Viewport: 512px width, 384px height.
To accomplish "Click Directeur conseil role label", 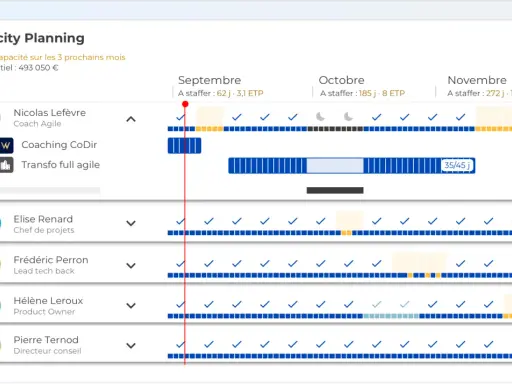I will point(47,351).
